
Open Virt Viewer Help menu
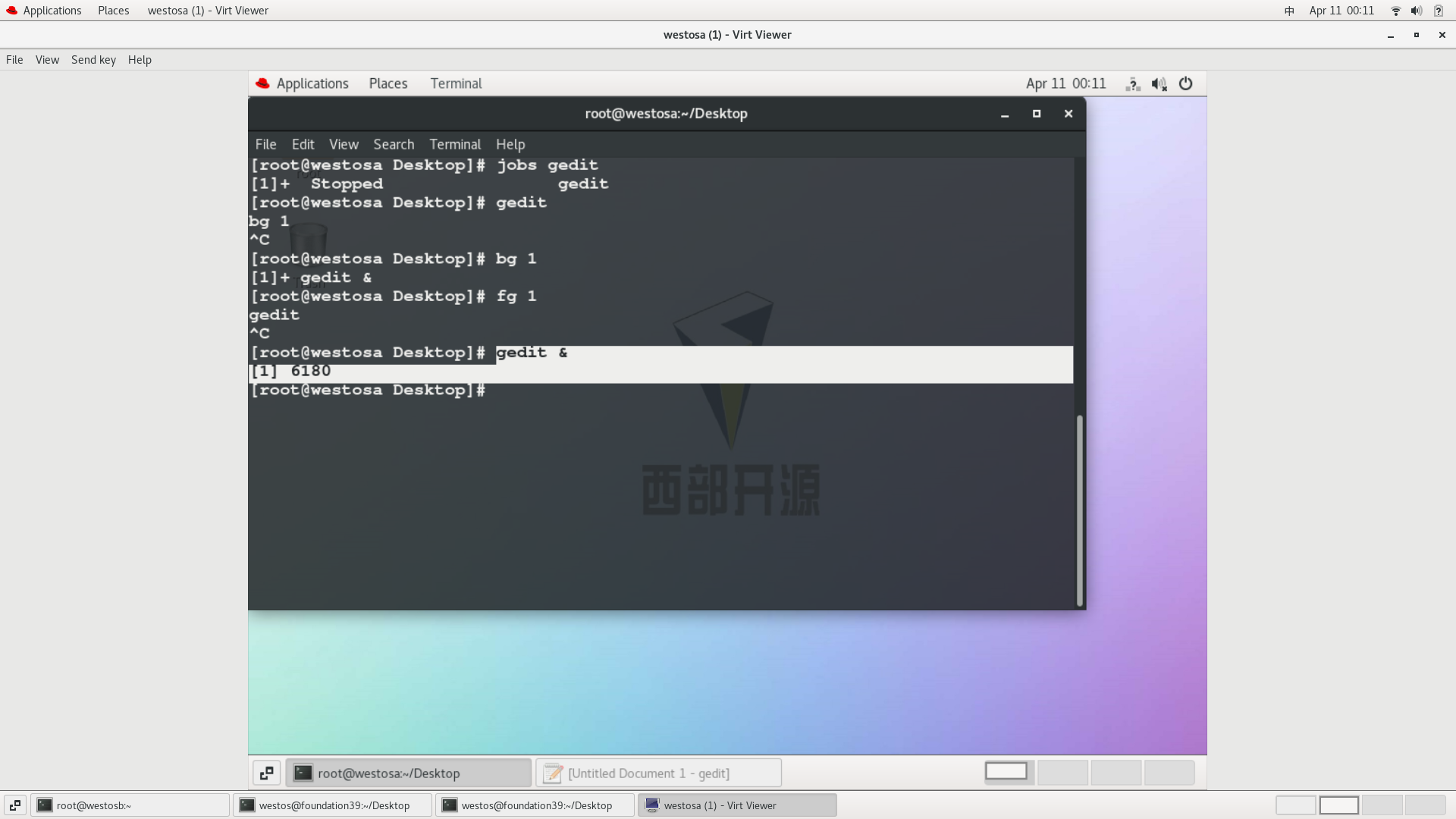click(140, 60)
